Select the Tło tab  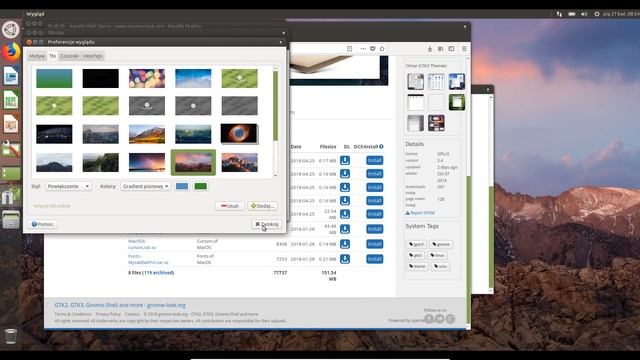[52, 56]
